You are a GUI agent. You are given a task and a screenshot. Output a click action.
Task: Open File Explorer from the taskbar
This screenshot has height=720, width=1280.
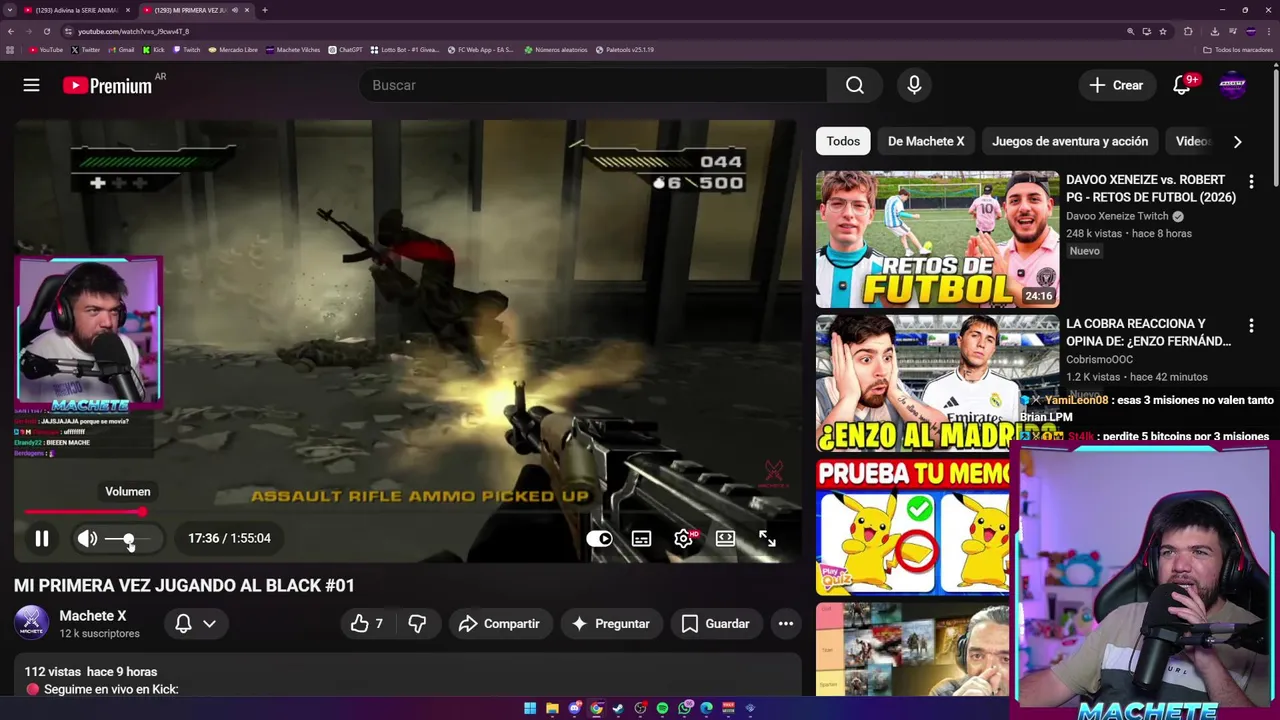click(x=552, y=708)
